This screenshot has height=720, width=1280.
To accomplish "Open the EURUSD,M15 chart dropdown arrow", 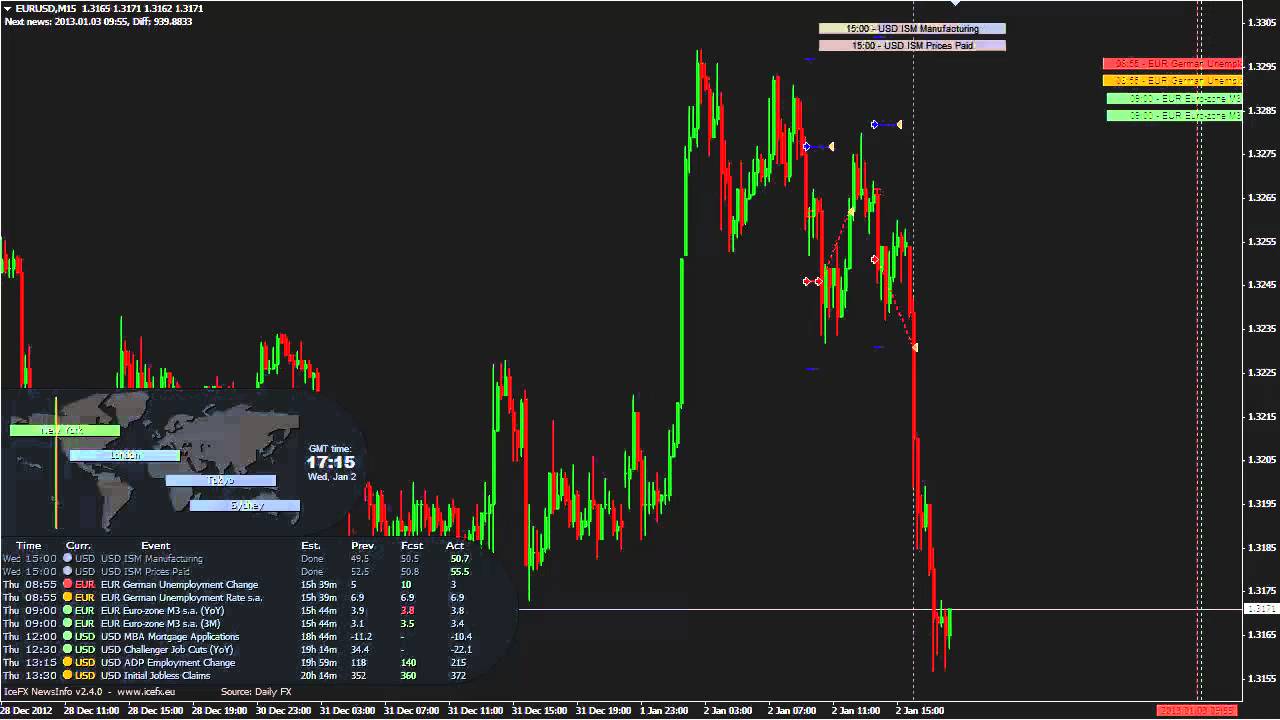I will coord(7,8).
